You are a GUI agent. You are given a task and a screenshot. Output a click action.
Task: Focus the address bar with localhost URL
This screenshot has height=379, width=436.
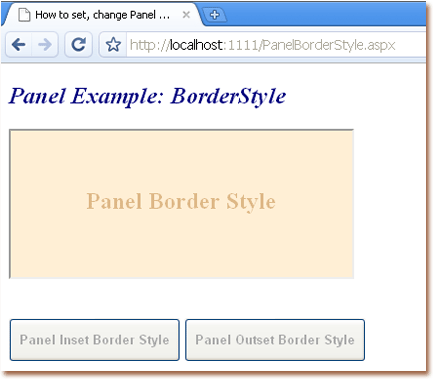[x=275, y=45]
